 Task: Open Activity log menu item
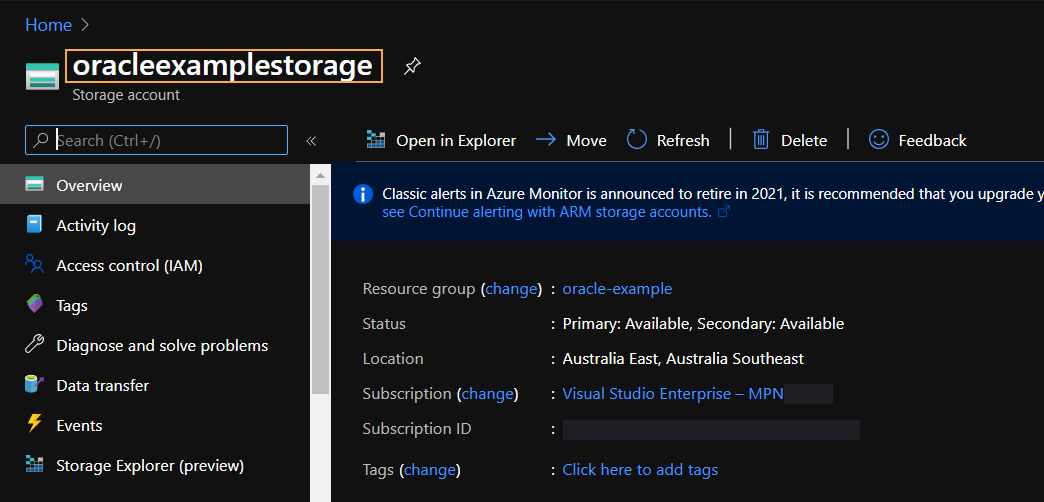[x=154, y=225]
